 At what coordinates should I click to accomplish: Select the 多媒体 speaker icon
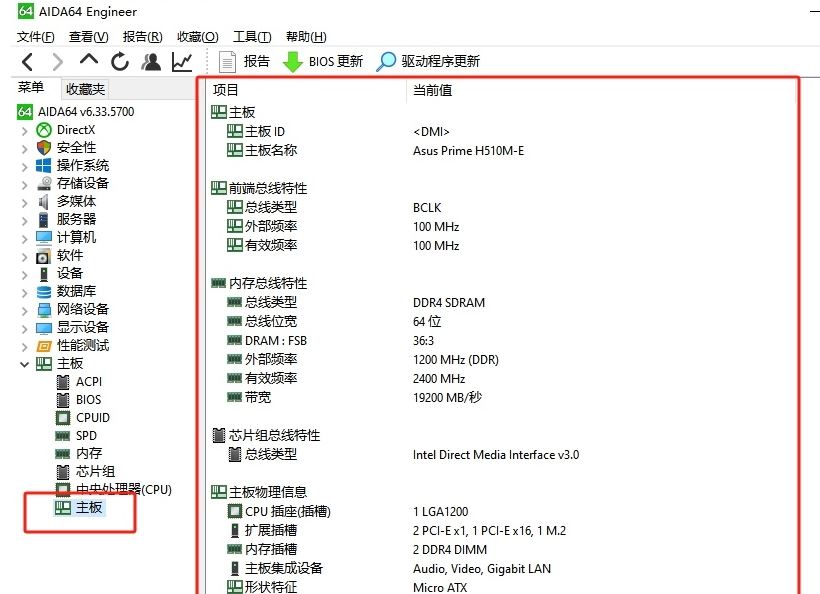[x=43, y=201]
